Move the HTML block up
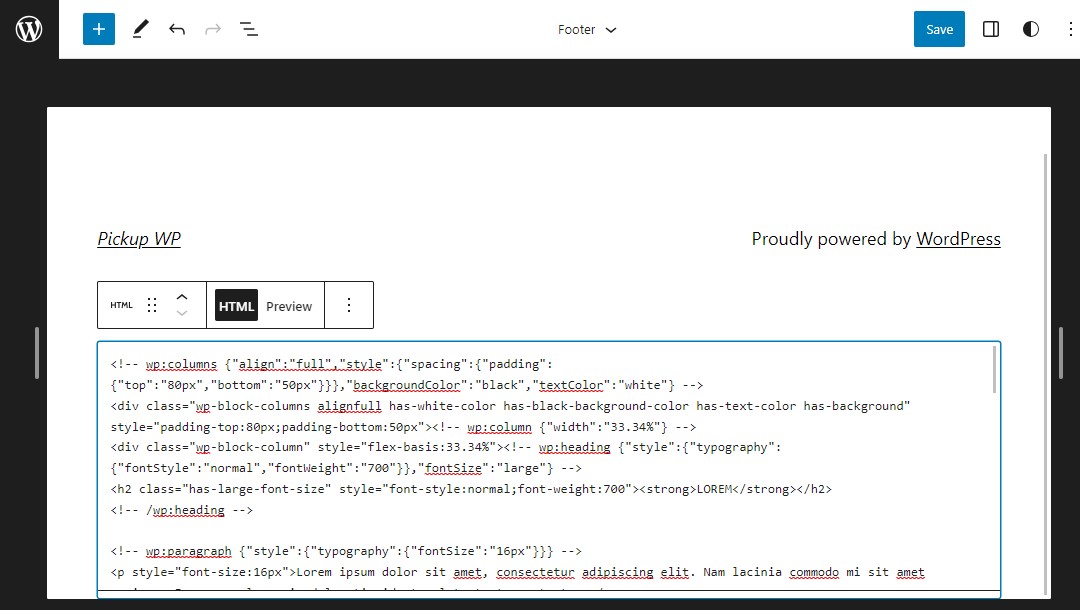1080x610 pixels. coord(182,297)
